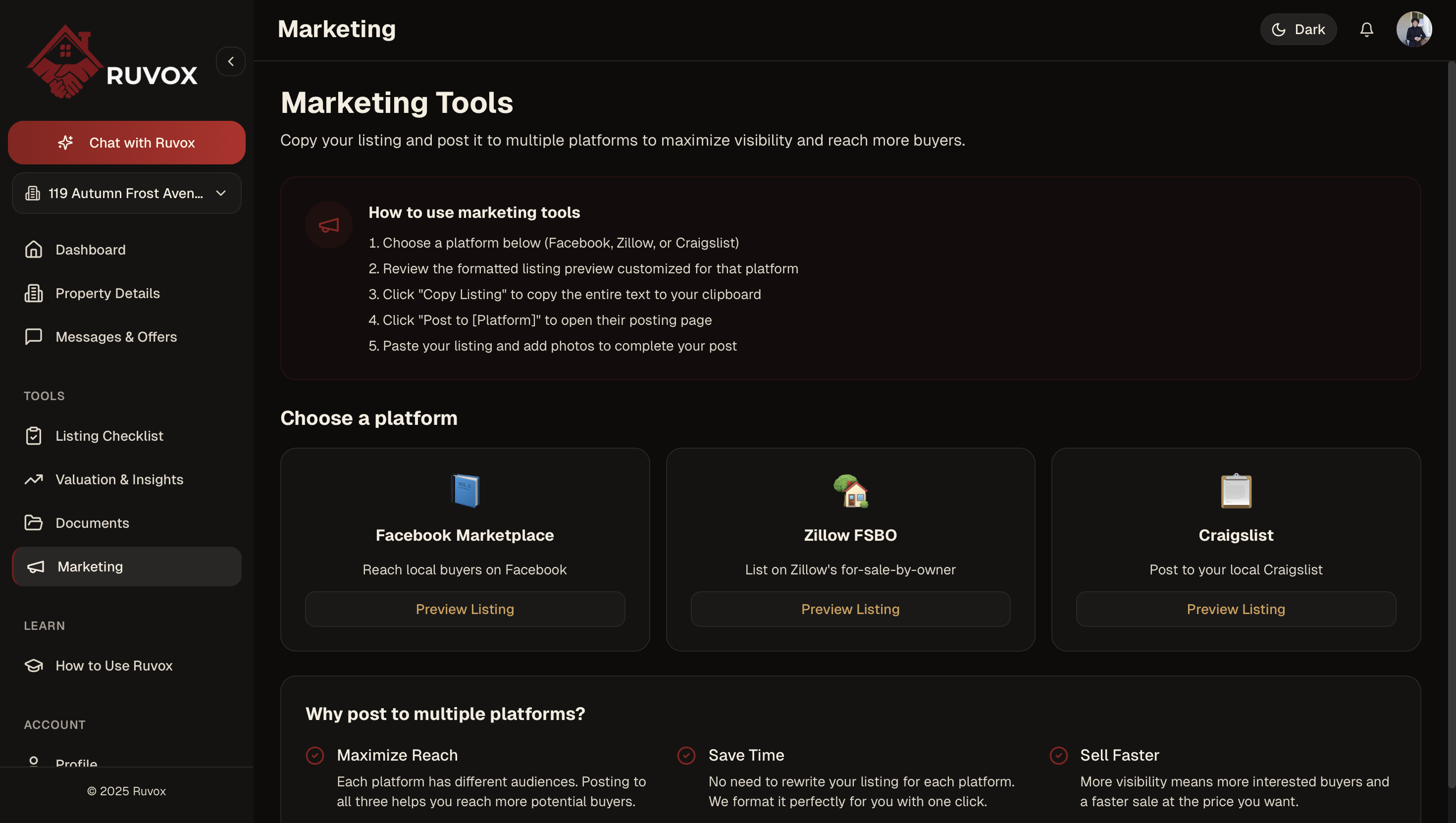Check the Save Time circle indicator
The image size is (1456, 823).
pyautogui.click(x=686, y=755)
